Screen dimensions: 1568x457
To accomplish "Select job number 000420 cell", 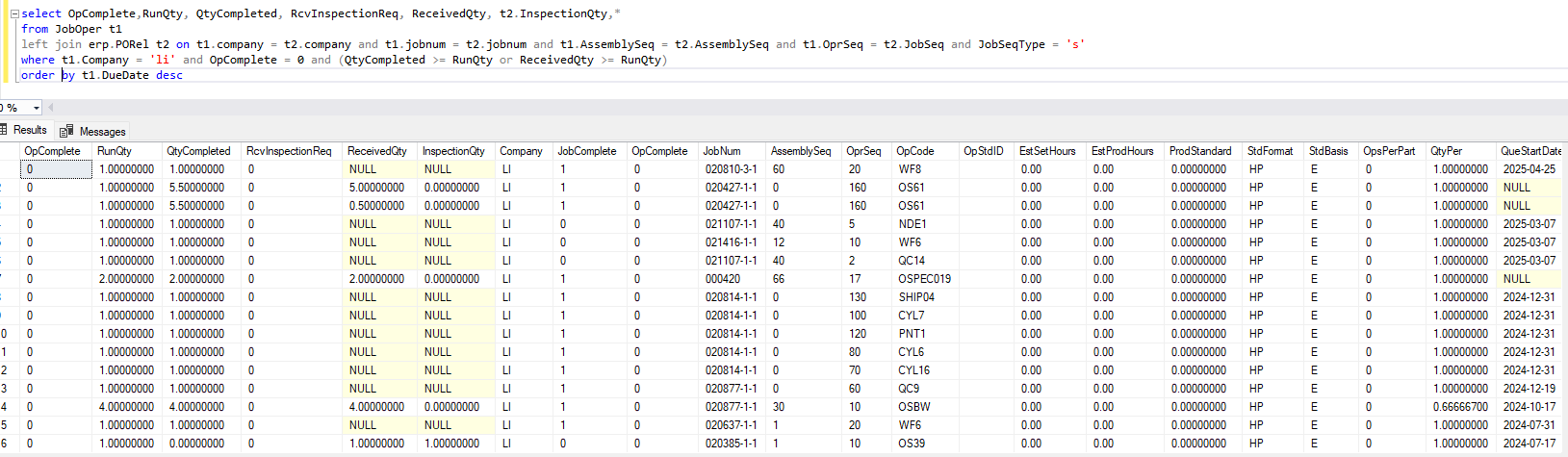I will point(732,279).
